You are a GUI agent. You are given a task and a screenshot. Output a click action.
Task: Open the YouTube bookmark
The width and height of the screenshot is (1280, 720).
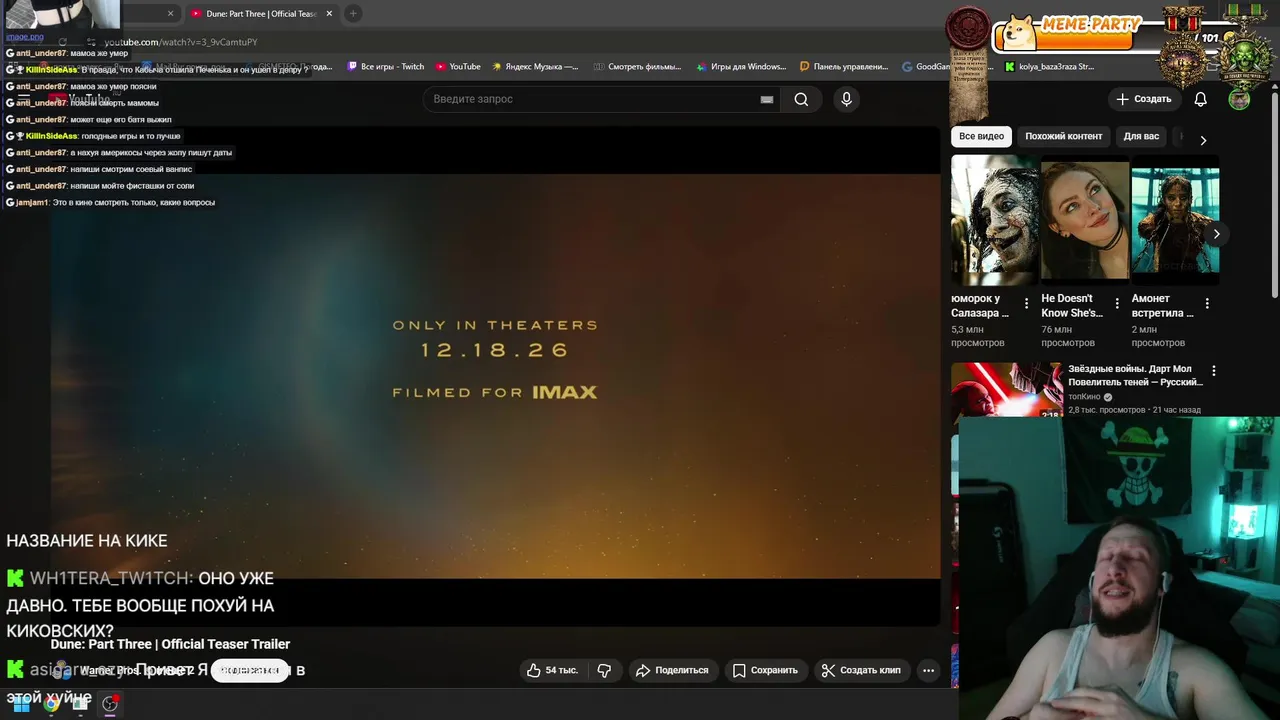coord(458,67)
